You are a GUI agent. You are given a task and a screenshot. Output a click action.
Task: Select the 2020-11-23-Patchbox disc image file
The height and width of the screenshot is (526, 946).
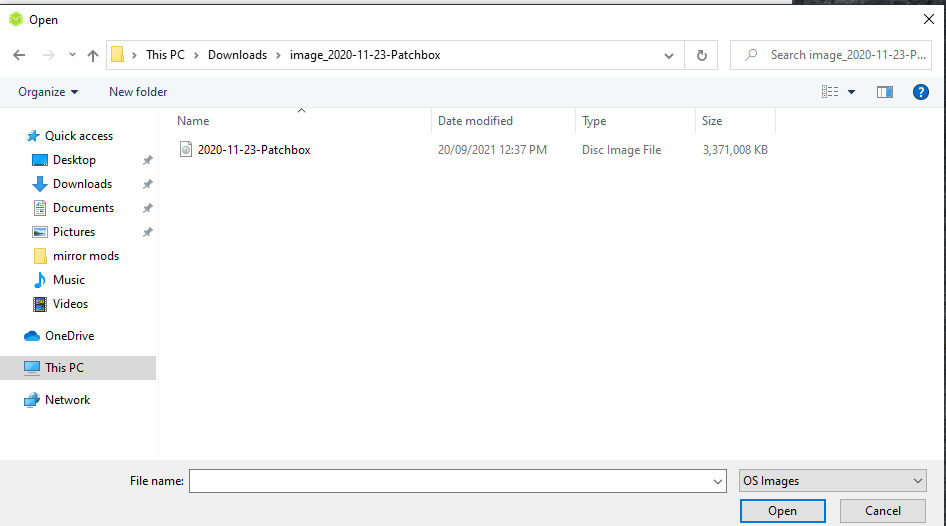254,150
